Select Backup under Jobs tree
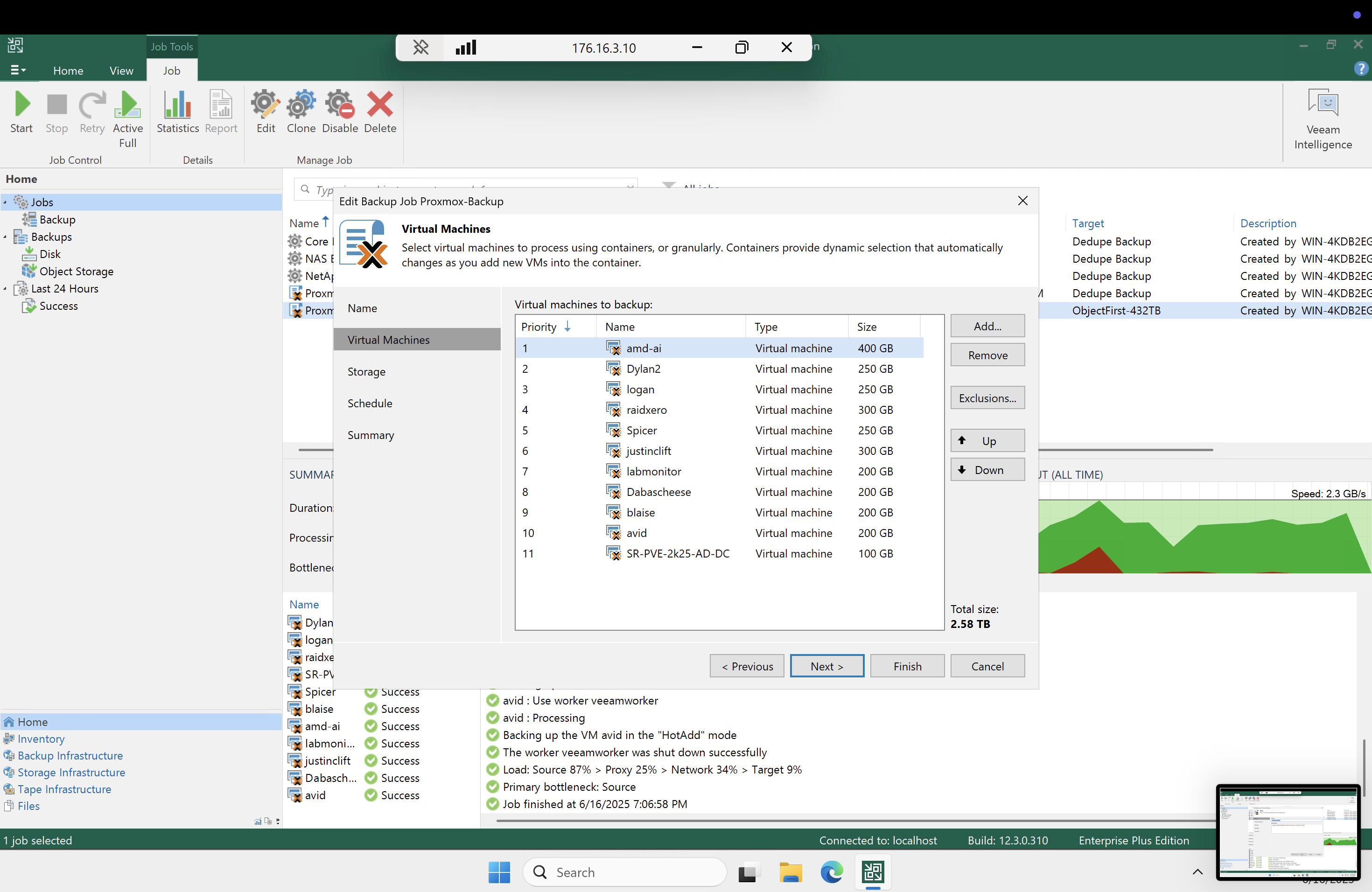This screenshot has width=1372, height=892. point(49,220)
